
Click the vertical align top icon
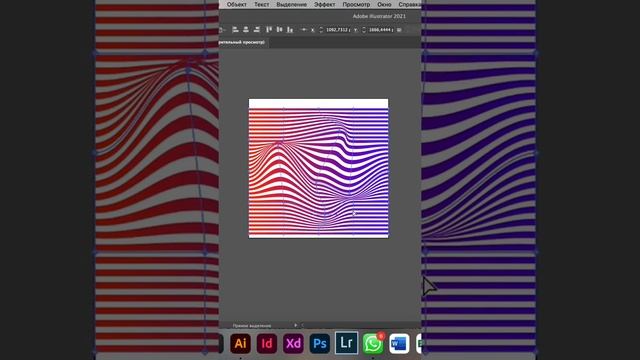click(269, 29)
